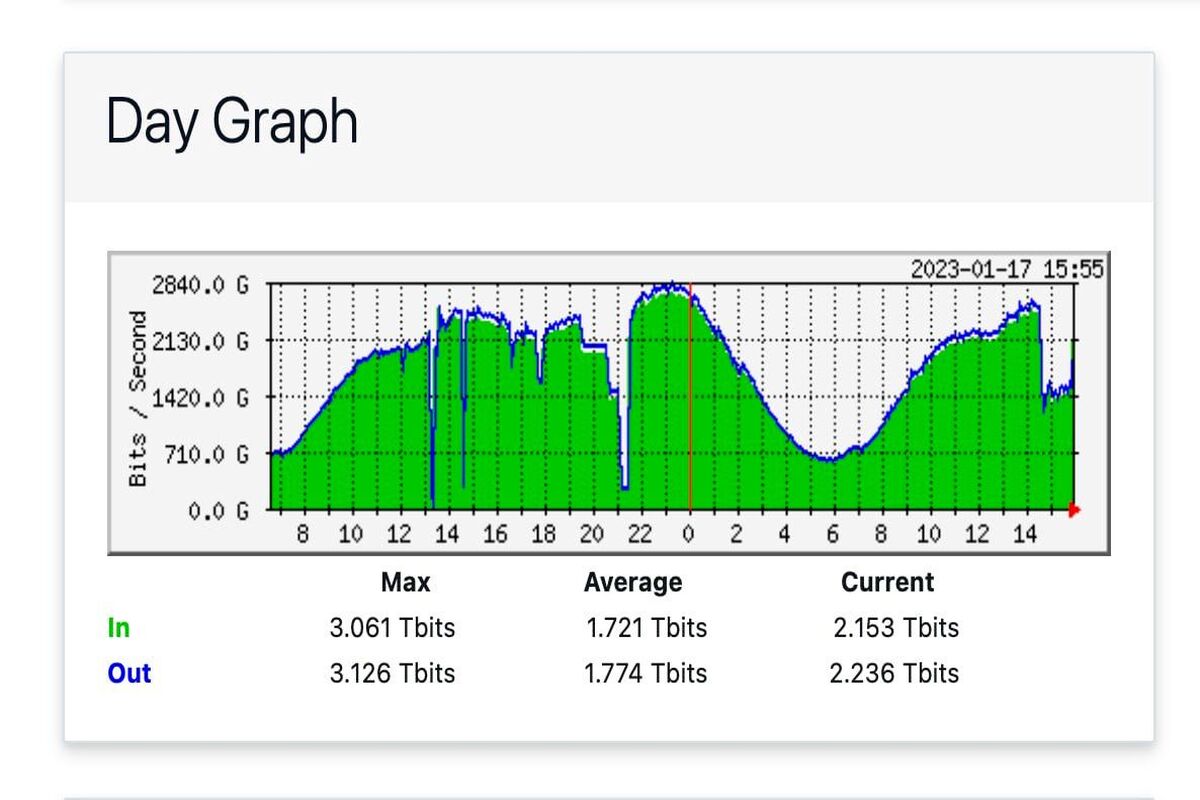Click the "2130.0 G" y-axis label
Image resolution: width=1200 pixels, height=800 pixels.
click(200, 342)
